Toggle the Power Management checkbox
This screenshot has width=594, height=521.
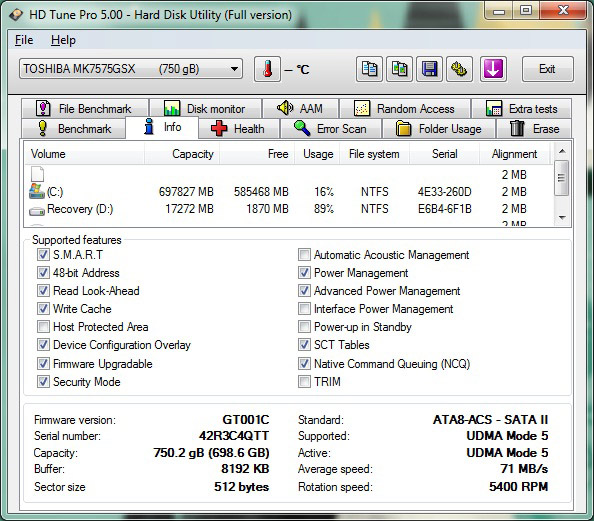304,272
